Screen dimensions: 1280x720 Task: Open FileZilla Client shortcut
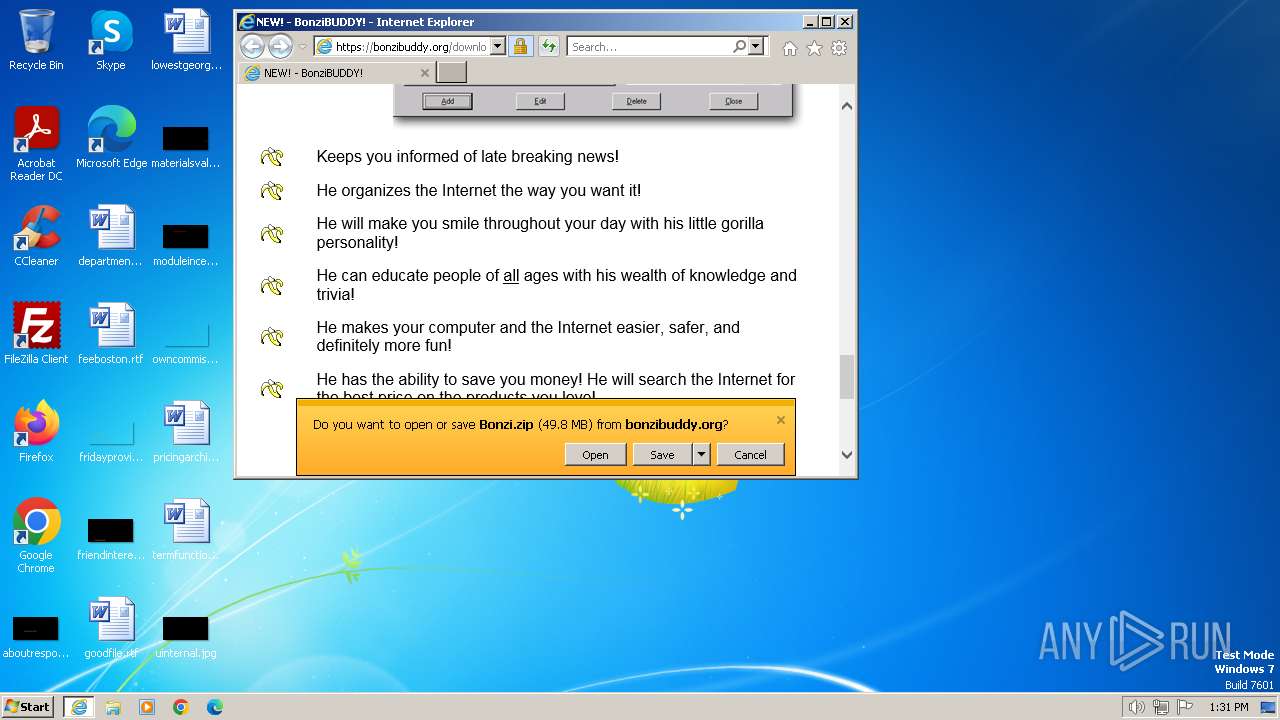36,334
